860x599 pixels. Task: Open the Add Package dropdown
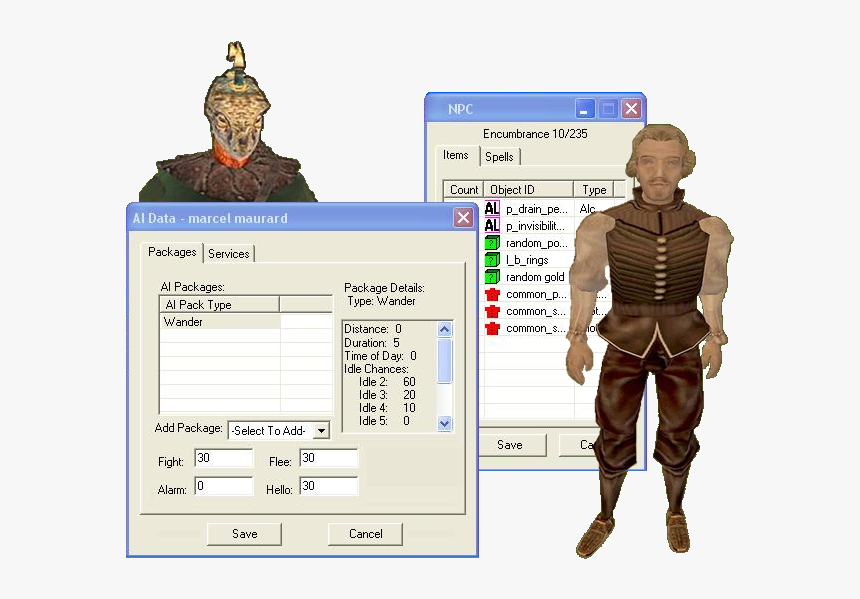[321, 431]
